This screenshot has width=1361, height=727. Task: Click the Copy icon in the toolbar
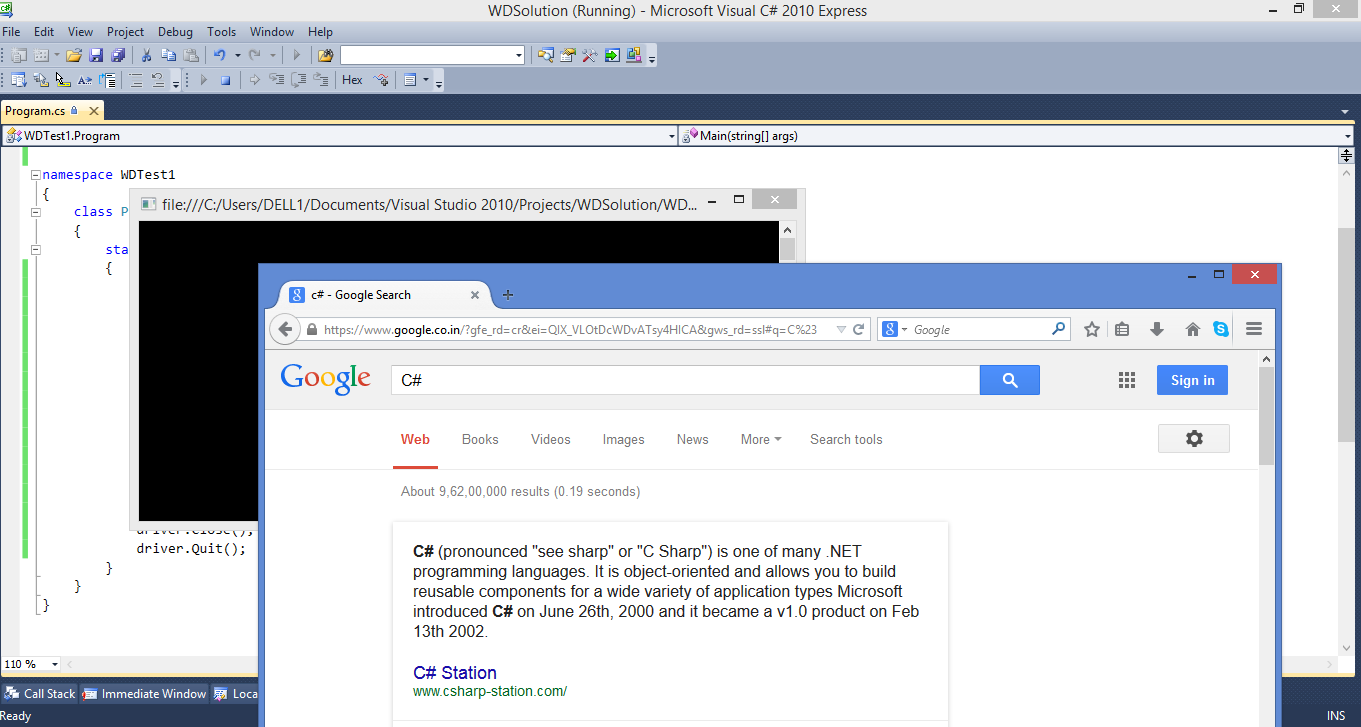click(168, 55)
